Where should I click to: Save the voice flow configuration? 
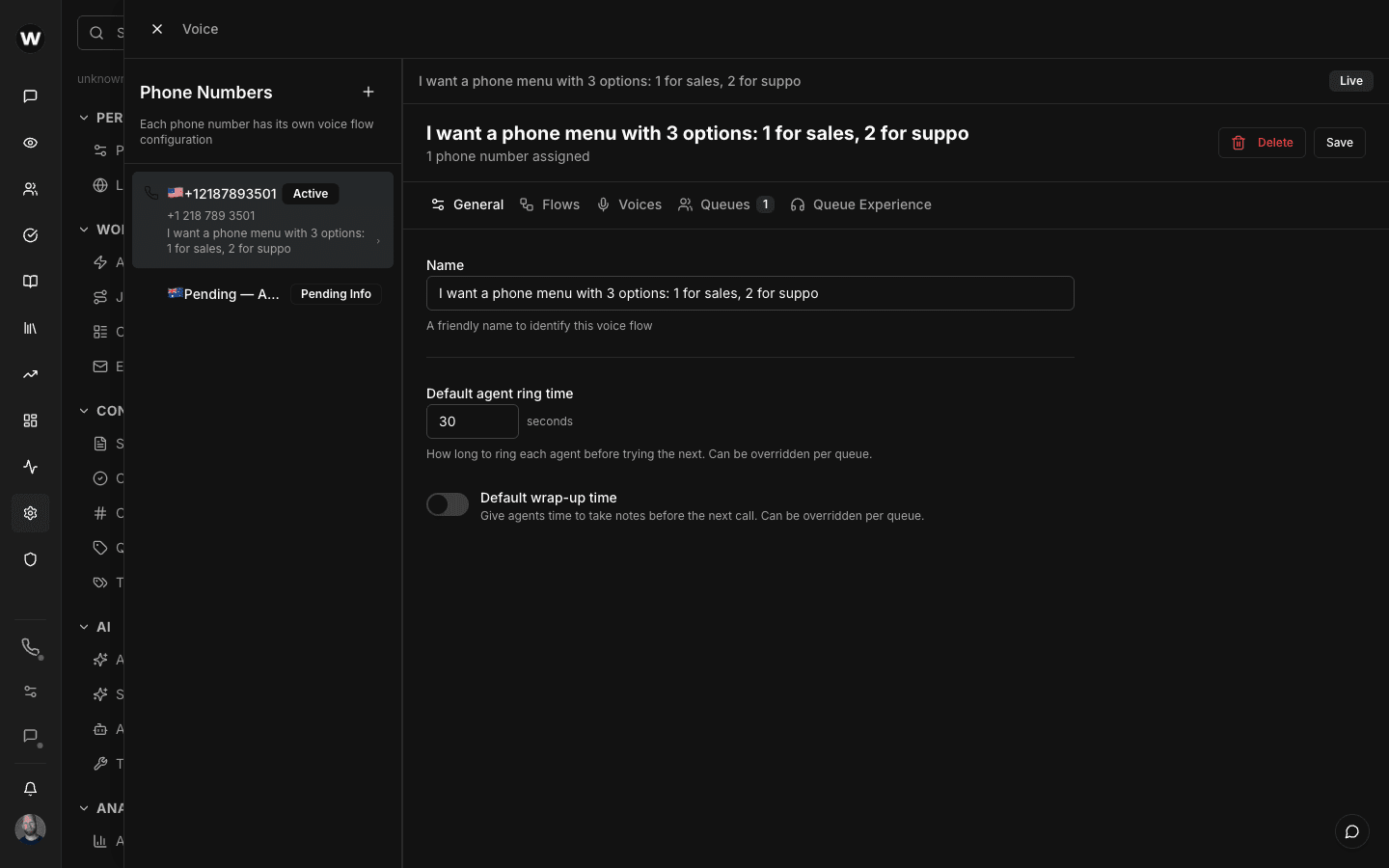click(x=1339, y=142)
